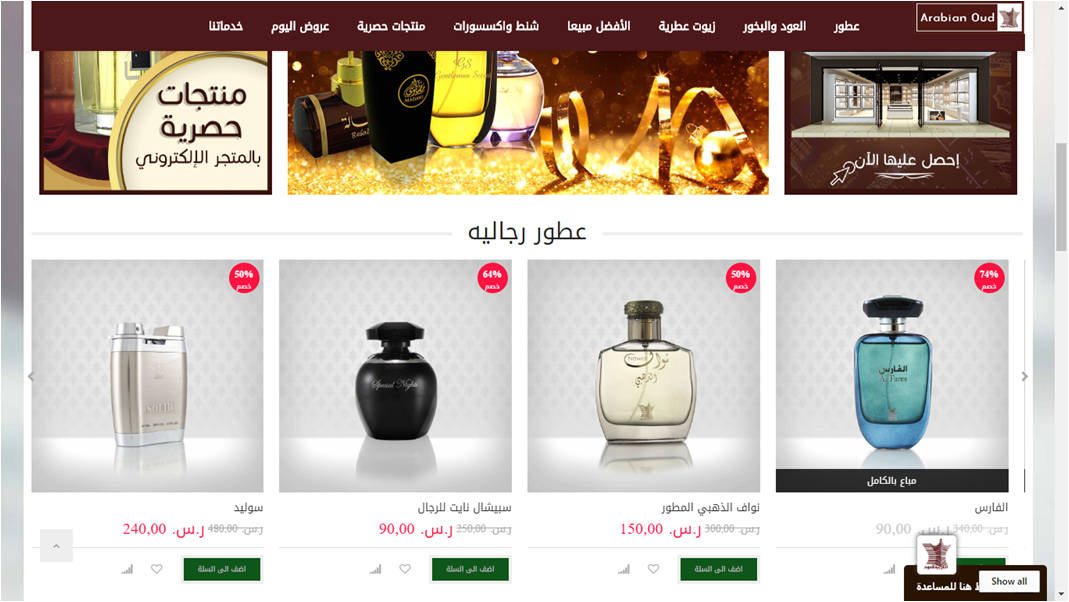The width and height of the screenshot is (1069, 602).
Task: Open the الفارس blue perfume thumbnail
Action: tap(892, 376)
